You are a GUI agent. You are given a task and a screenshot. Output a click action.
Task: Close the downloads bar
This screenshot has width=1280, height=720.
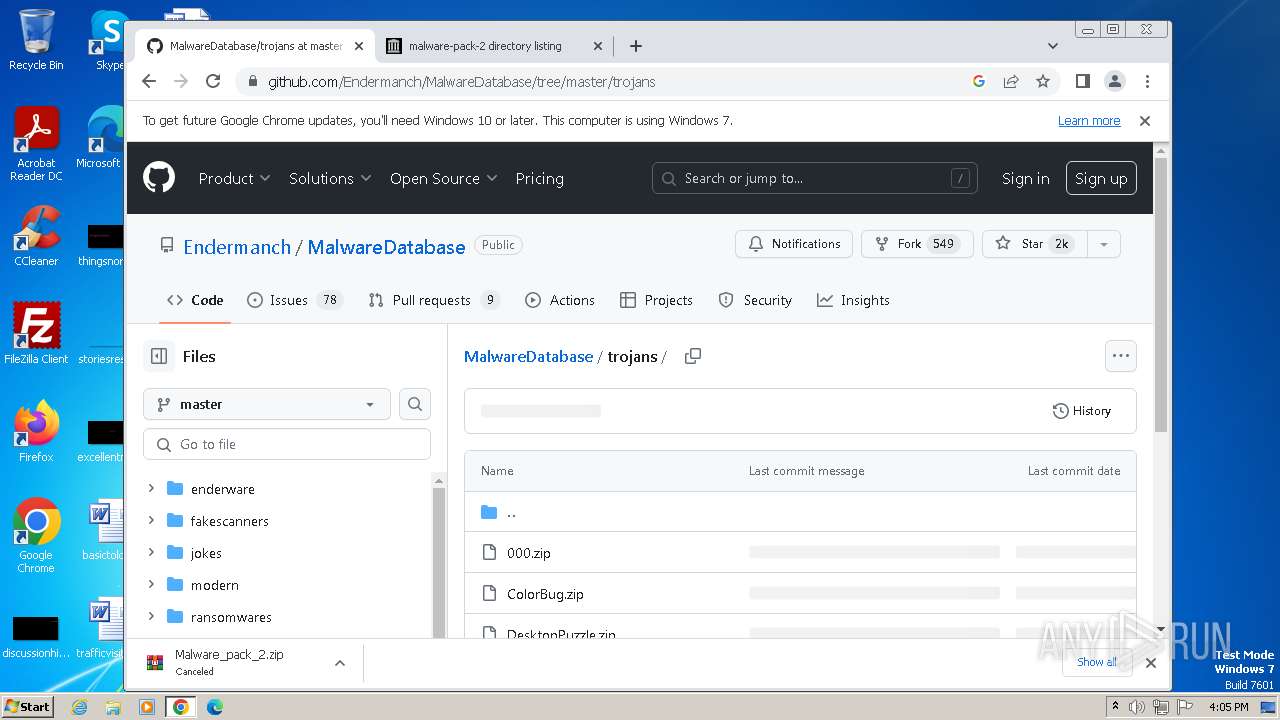[1151, 662]
